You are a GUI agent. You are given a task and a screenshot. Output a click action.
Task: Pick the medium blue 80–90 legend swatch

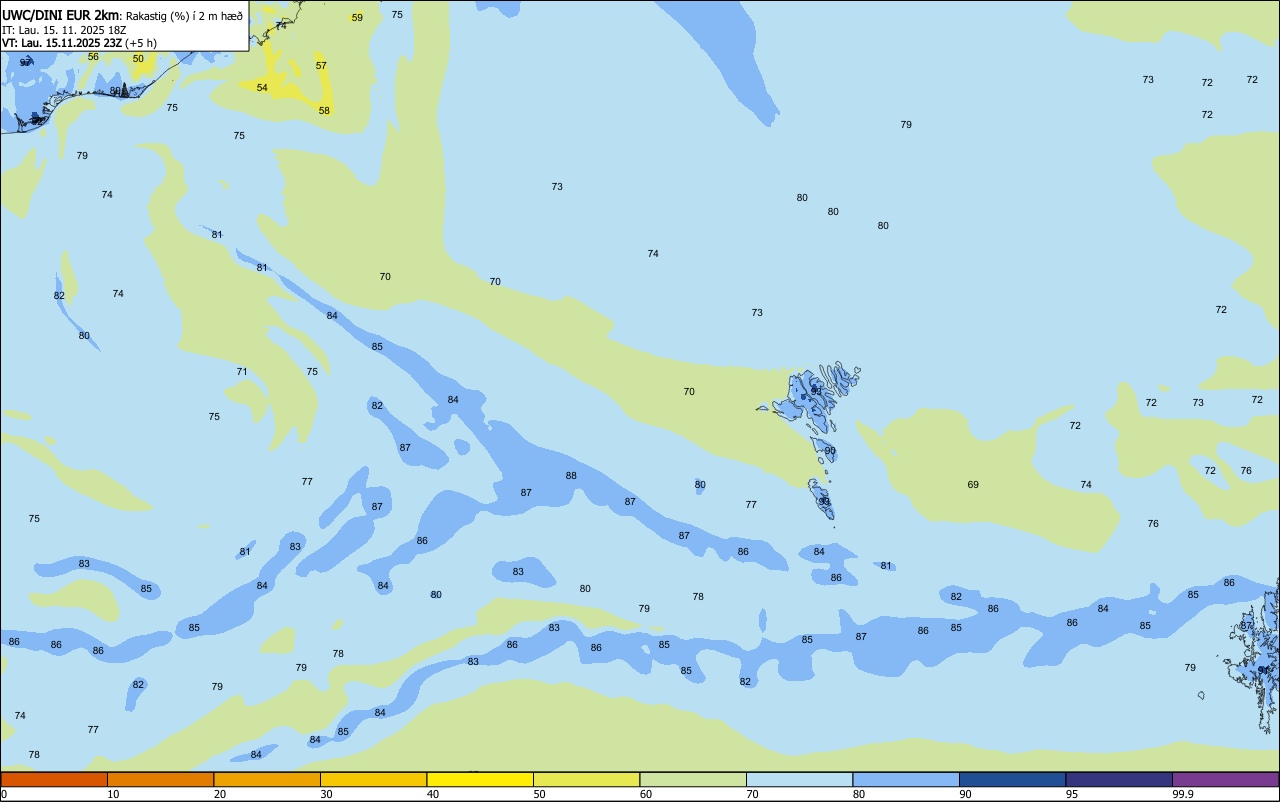(906, 779)
